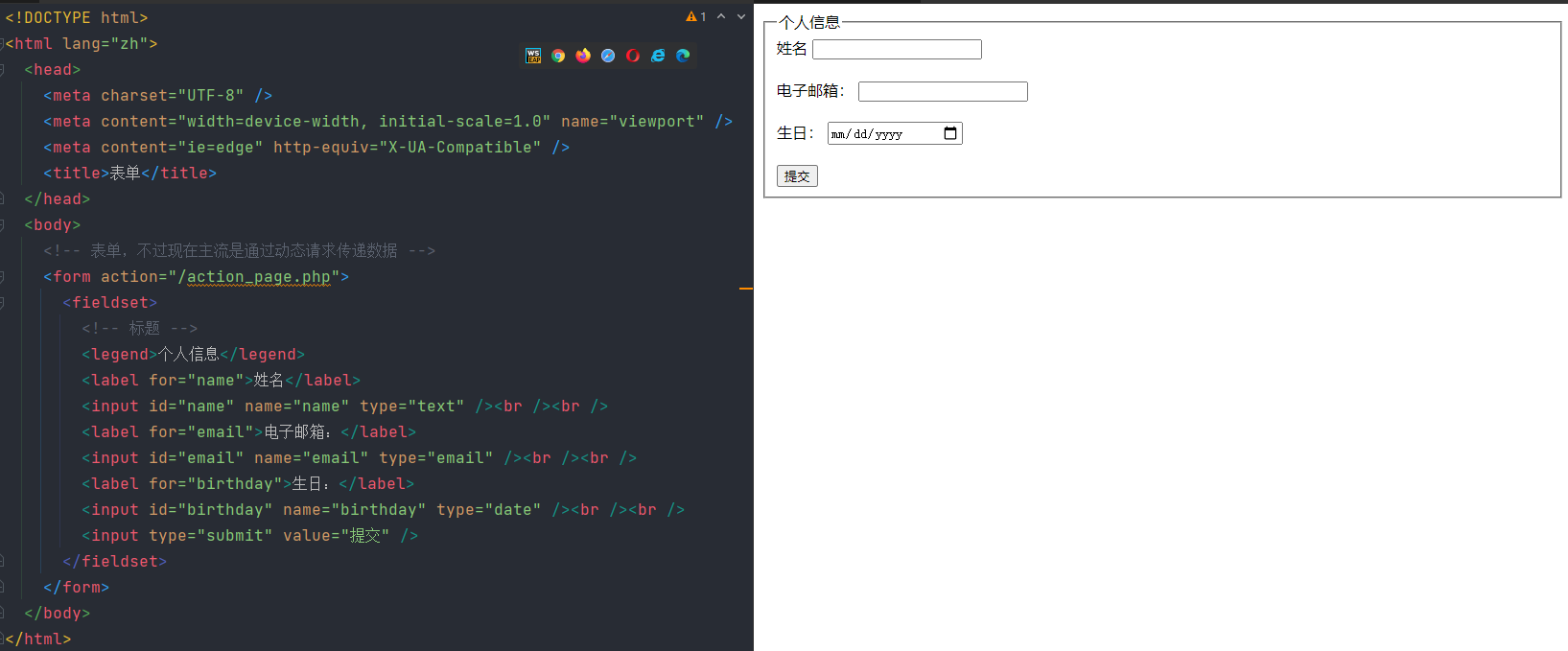This screenshot has width=1568, height=651.
Task: Open the page in Opera
Action: [633, 56]
